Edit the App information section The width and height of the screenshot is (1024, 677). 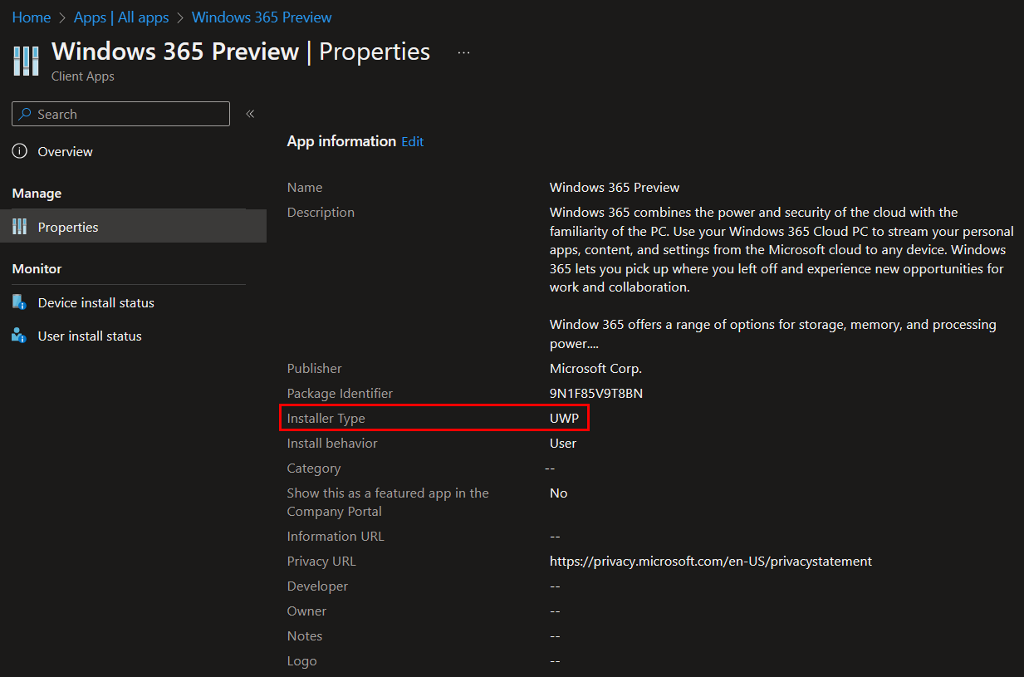412,142
